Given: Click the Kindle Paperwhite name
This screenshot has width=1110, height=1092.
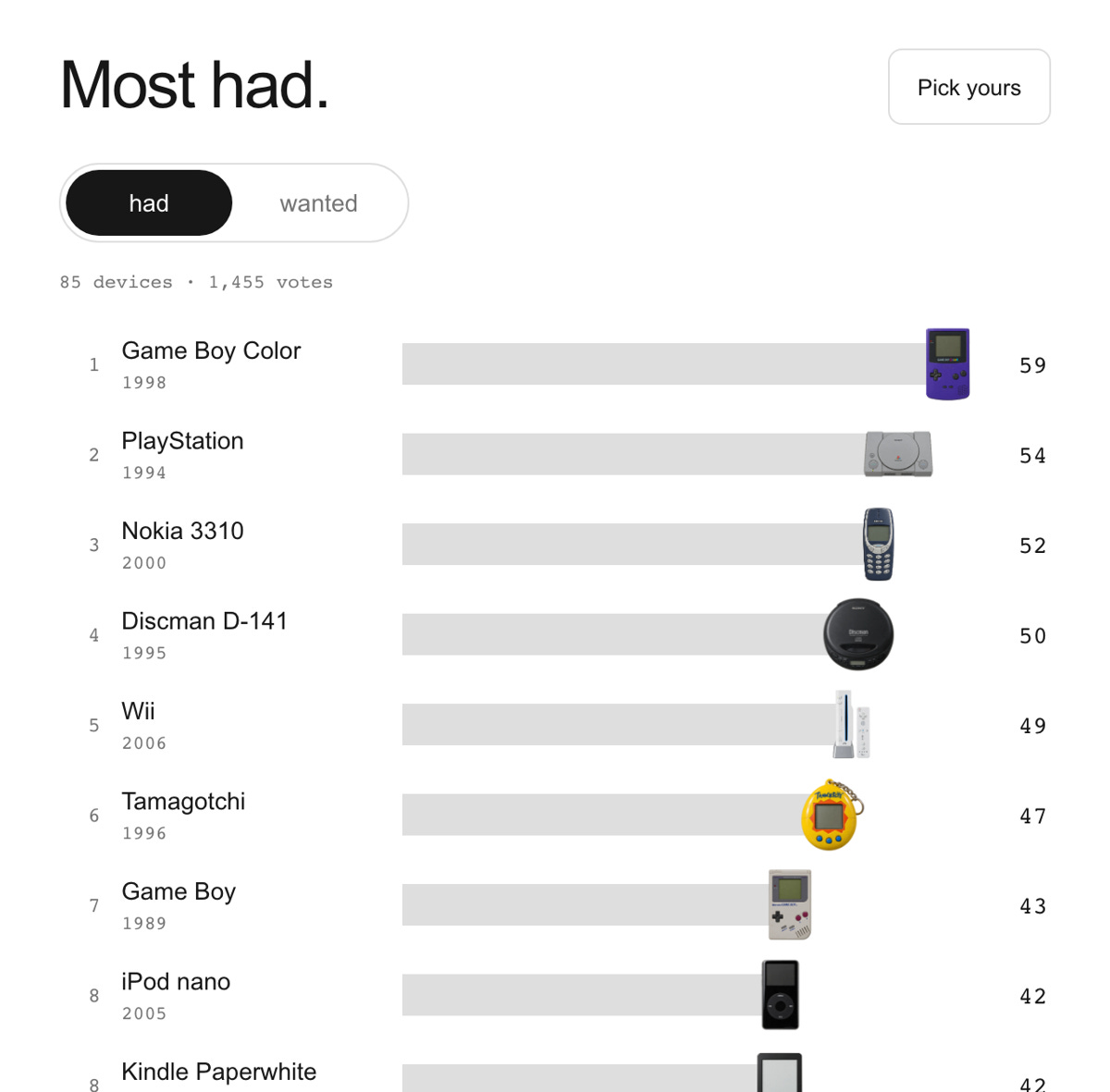Looking at the screenshot, I should tap(218, 1072).
